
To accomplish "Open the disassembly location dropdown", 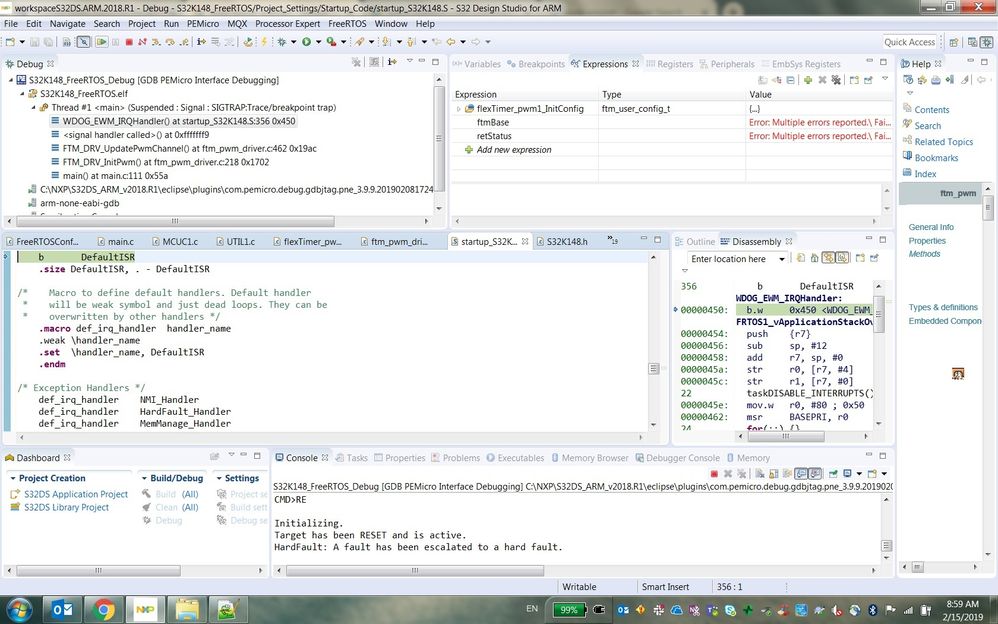I will click(782, 259).
